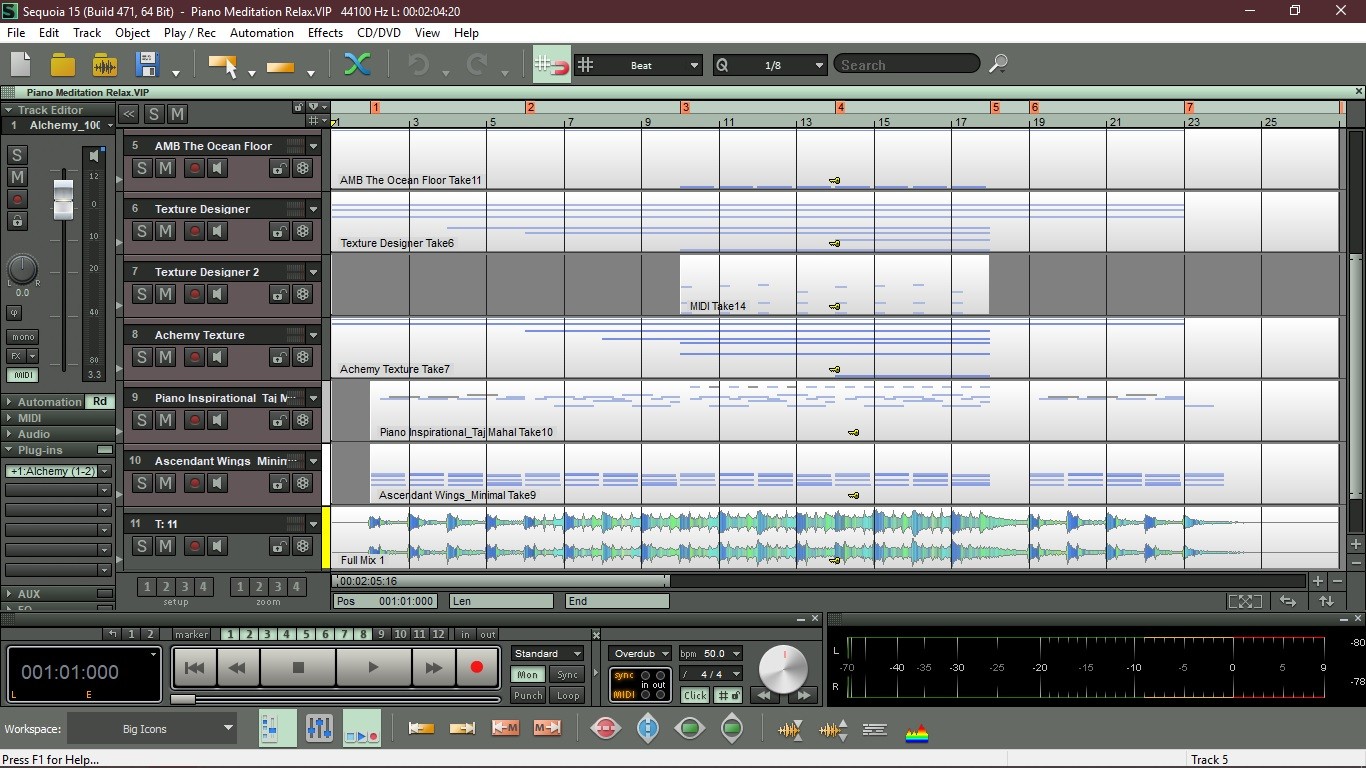Click the speaker monitor icon on Achemy Texture track
Screen dimensions: 1366x768
pos(218,357)
